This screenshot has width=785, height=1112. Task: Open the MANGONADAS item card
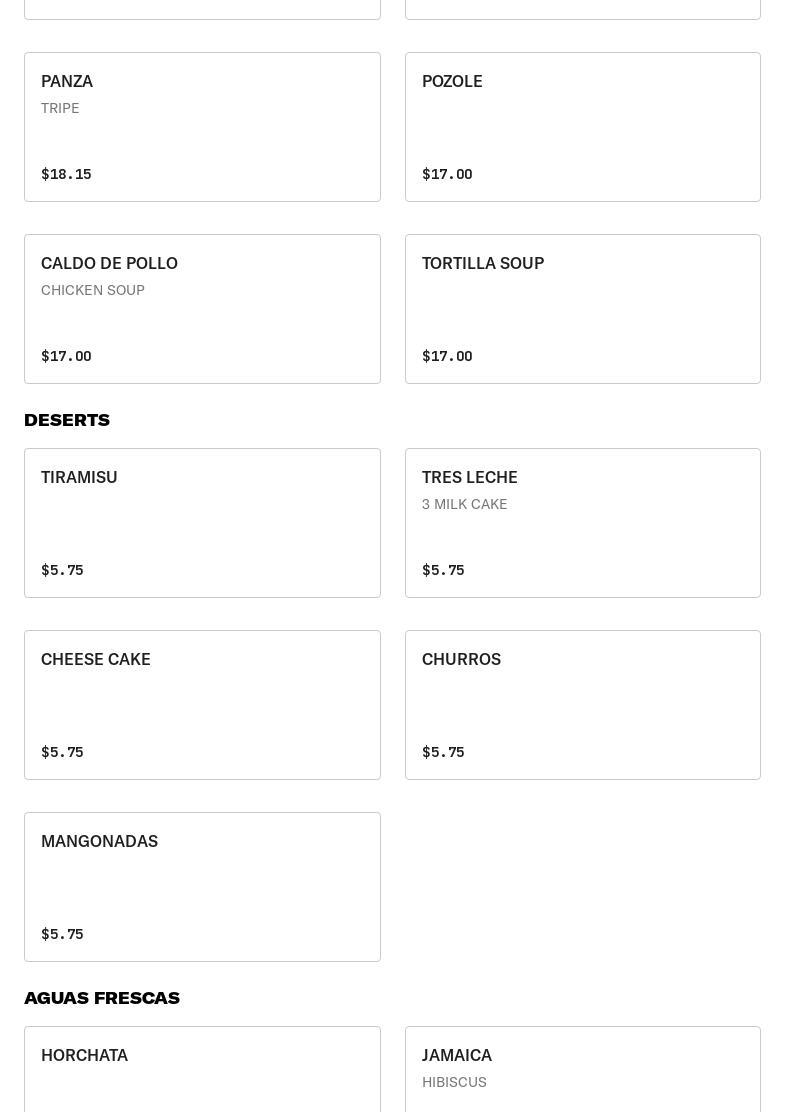point(202,887)
